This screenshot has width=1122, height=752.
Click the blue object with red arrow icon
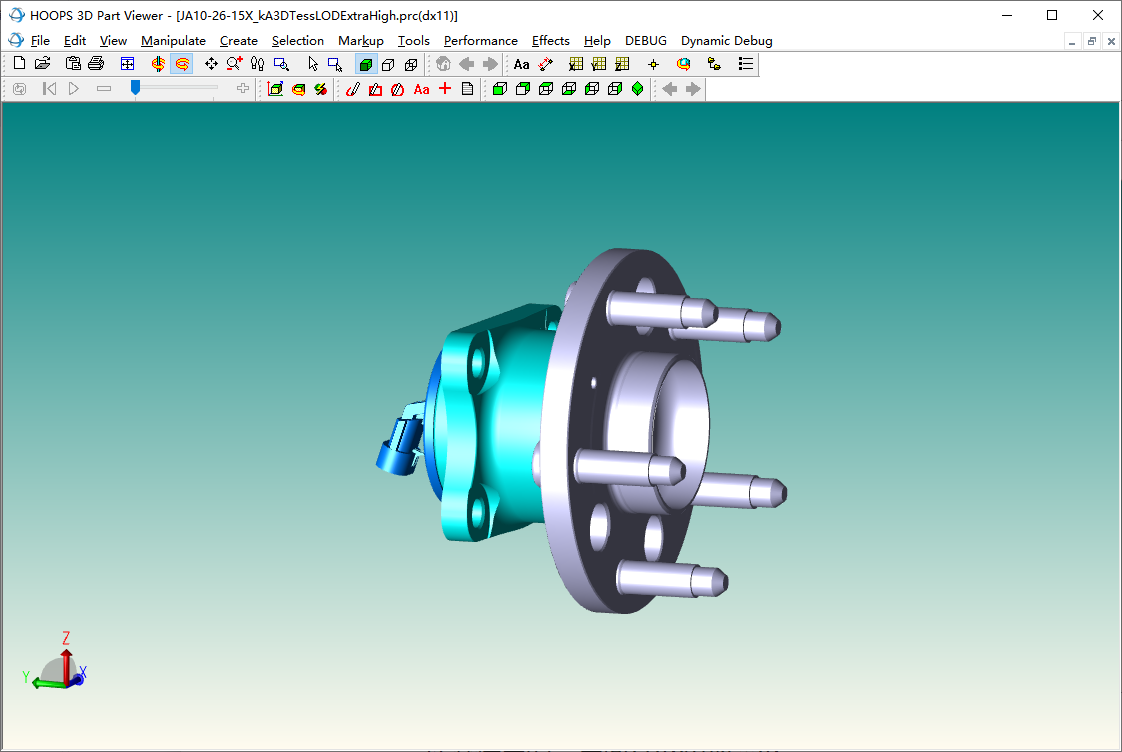click(x=683, y=64)
